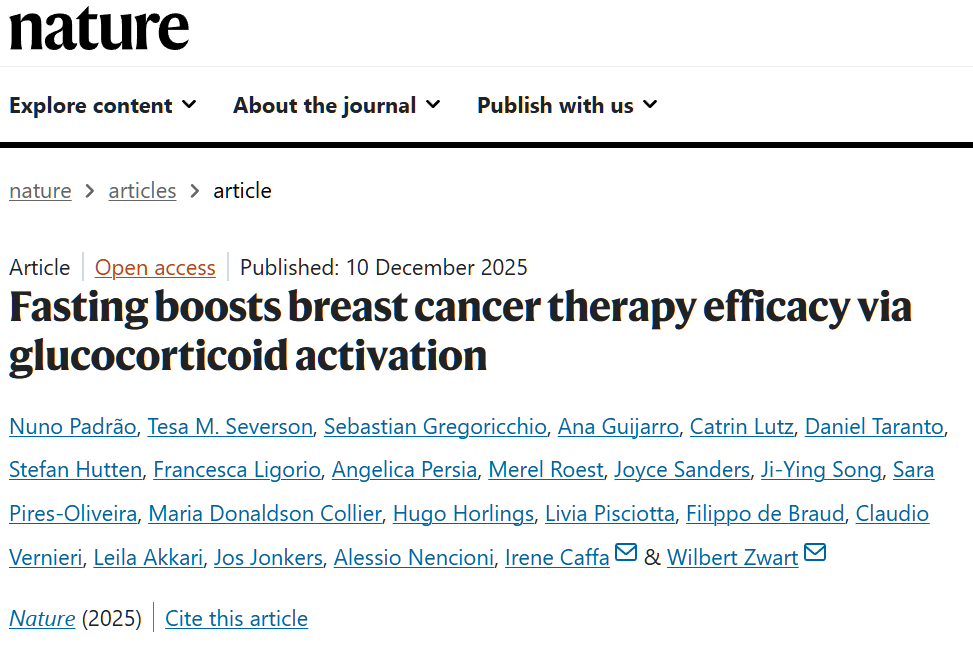Open author Irene Caffa details

point(557,558)
